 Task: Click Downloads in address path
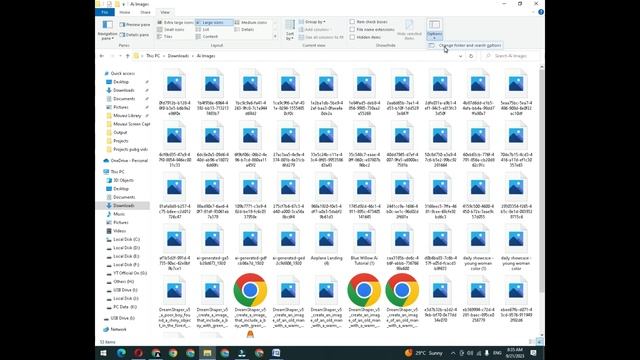[x=178, y=56]
